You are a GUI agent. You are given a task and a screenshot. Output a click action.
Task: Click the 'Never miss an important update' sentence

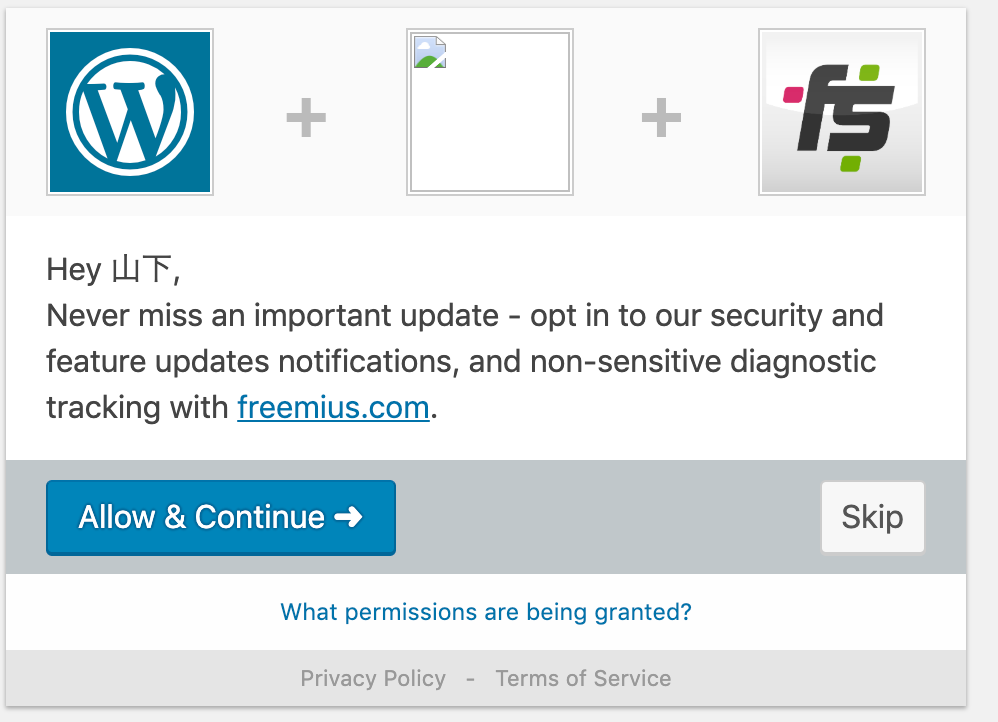click(x=273, y=315)
